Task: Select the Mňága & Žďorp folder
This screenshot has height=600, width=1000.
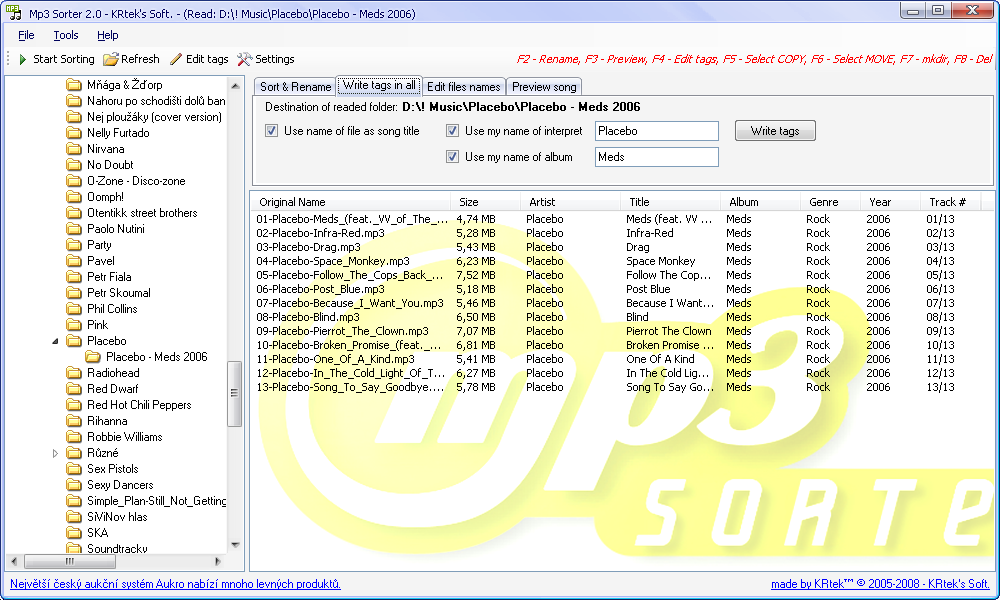Action: tap(124, 85)
